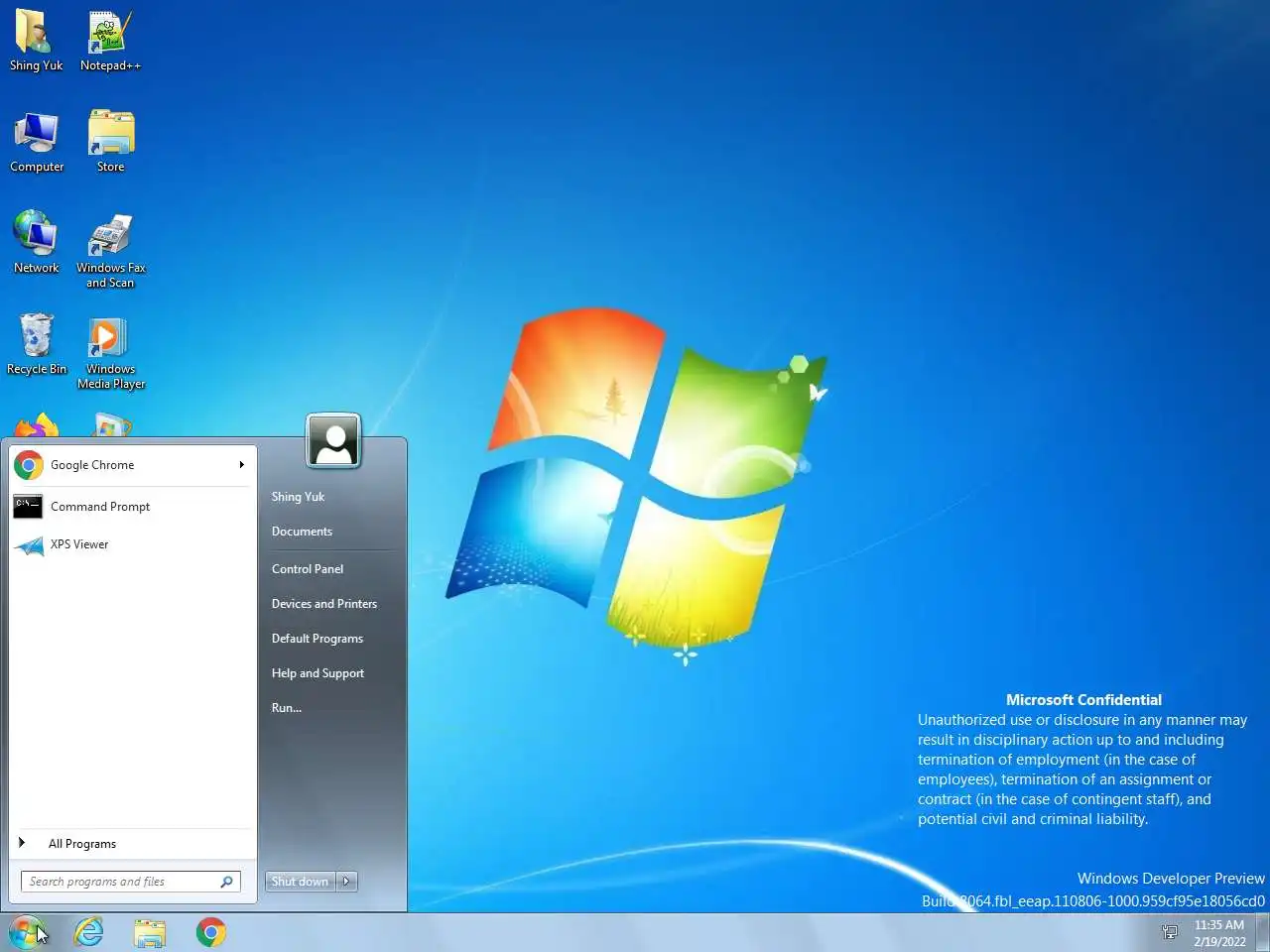Click the Shut down button
The width and height of the screenshot is (1270, 952).
coord(301,882)
